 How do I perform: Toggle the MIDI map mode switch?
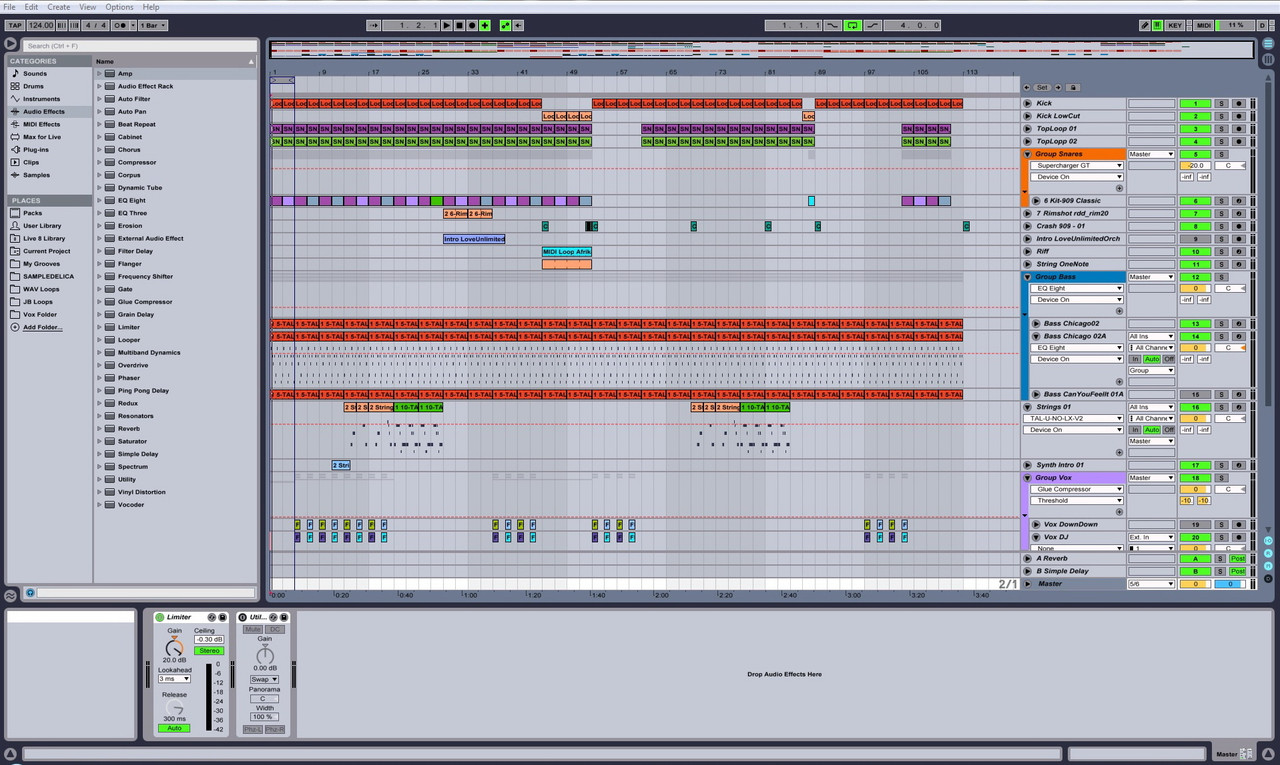tap(1204, 25)
